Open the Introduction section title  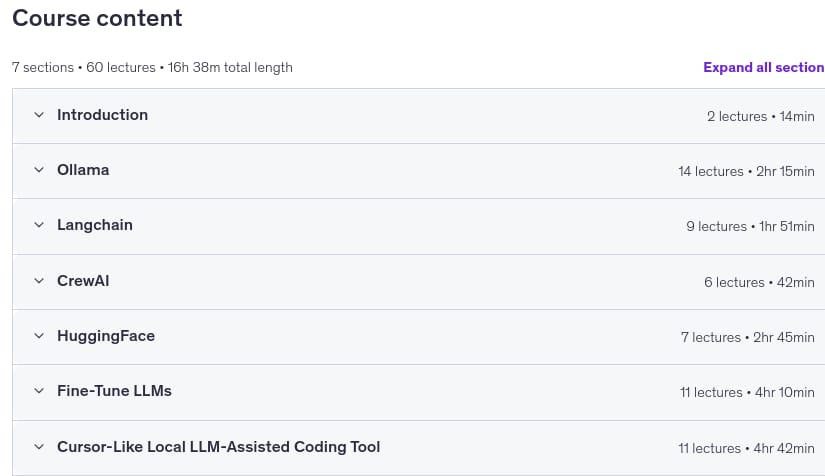click(103, 115)
